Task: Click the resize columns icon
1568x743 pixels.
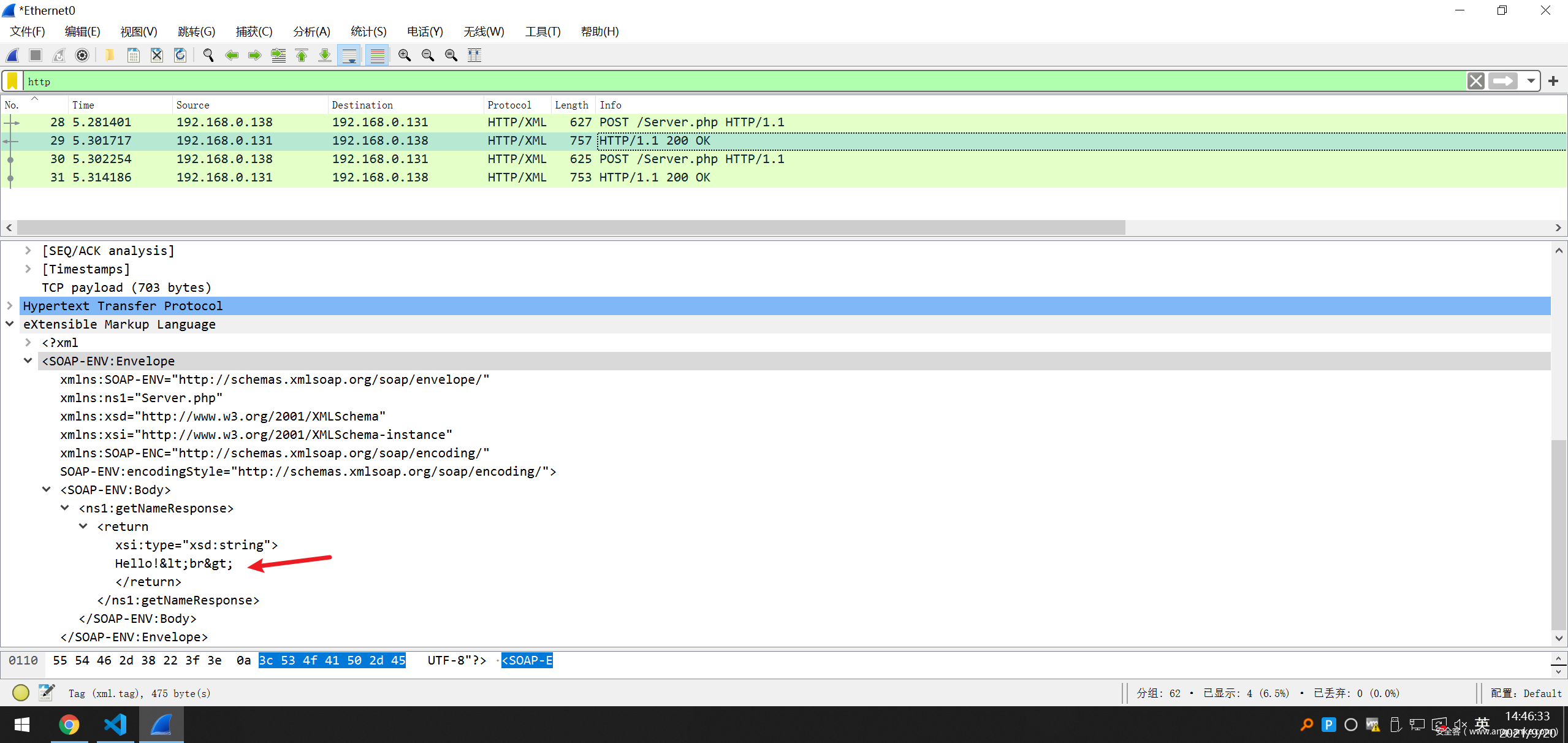Action: 474,55
